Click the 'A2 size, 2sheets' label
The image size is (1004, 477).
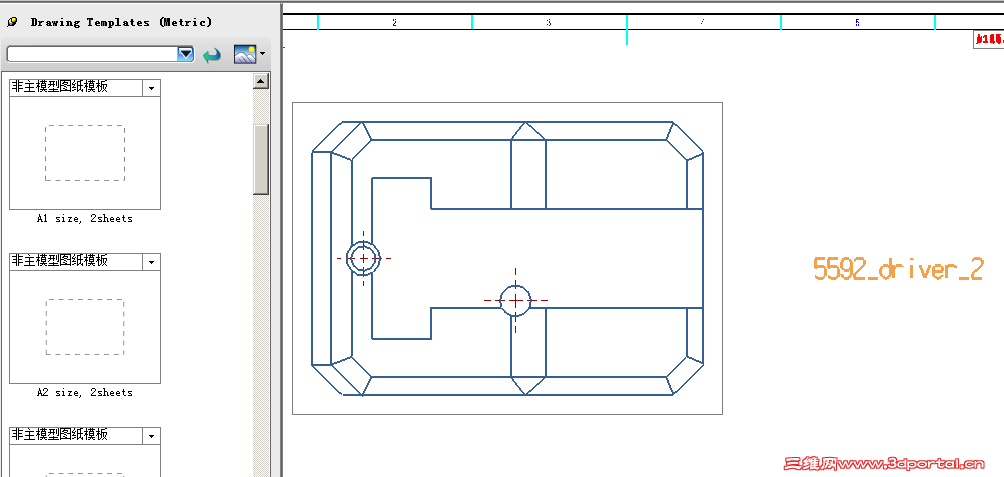pyautogui.click(x=85, y=392)
